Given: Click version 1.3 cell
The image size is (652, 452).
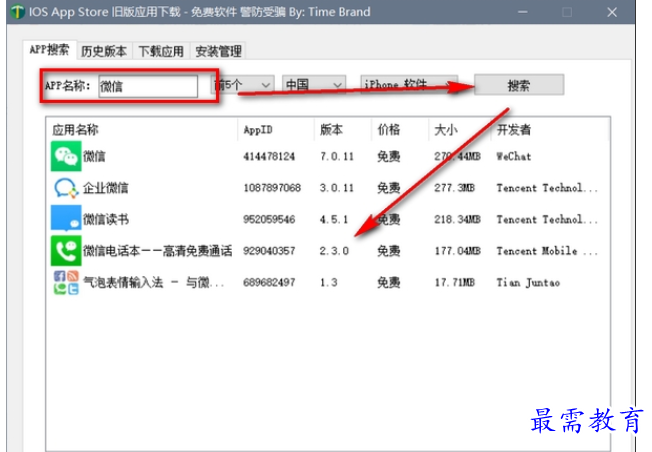Looking at the screenshot, I should (328, 282).
